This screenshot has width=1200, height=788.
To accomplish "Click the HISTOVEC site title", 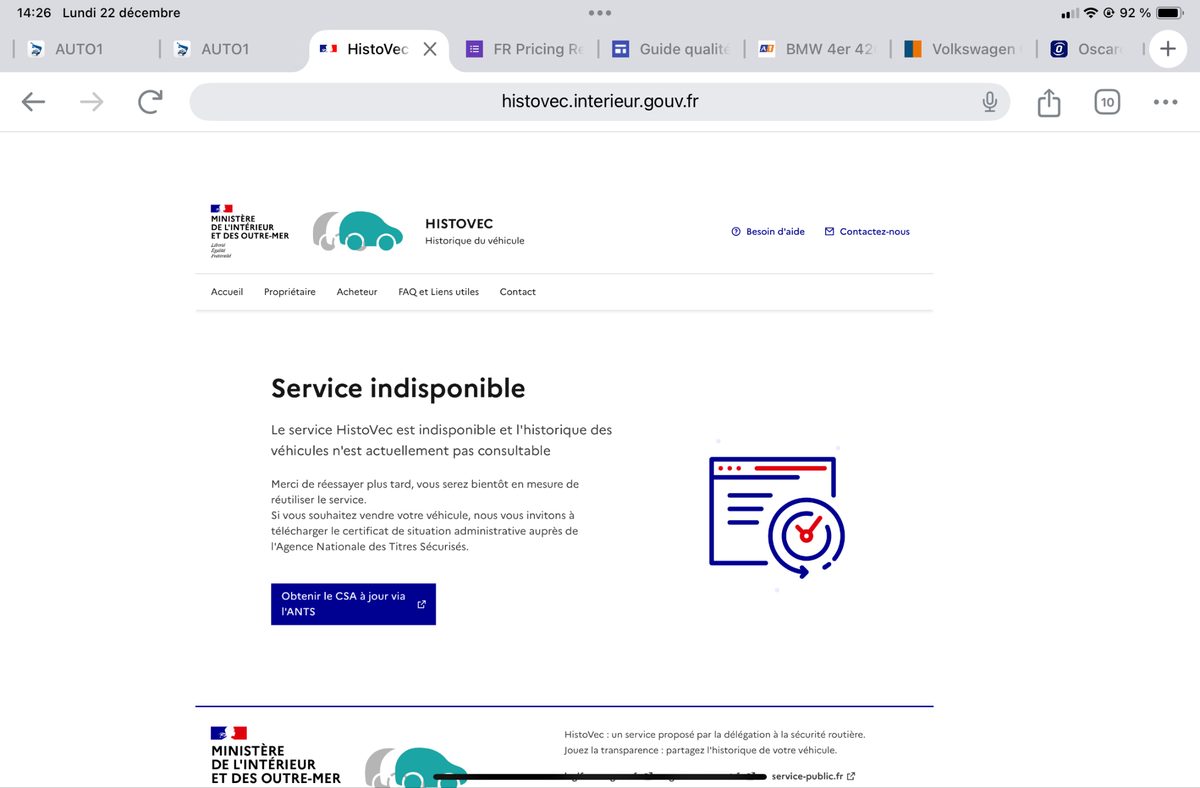I will (x=459, y=224).
